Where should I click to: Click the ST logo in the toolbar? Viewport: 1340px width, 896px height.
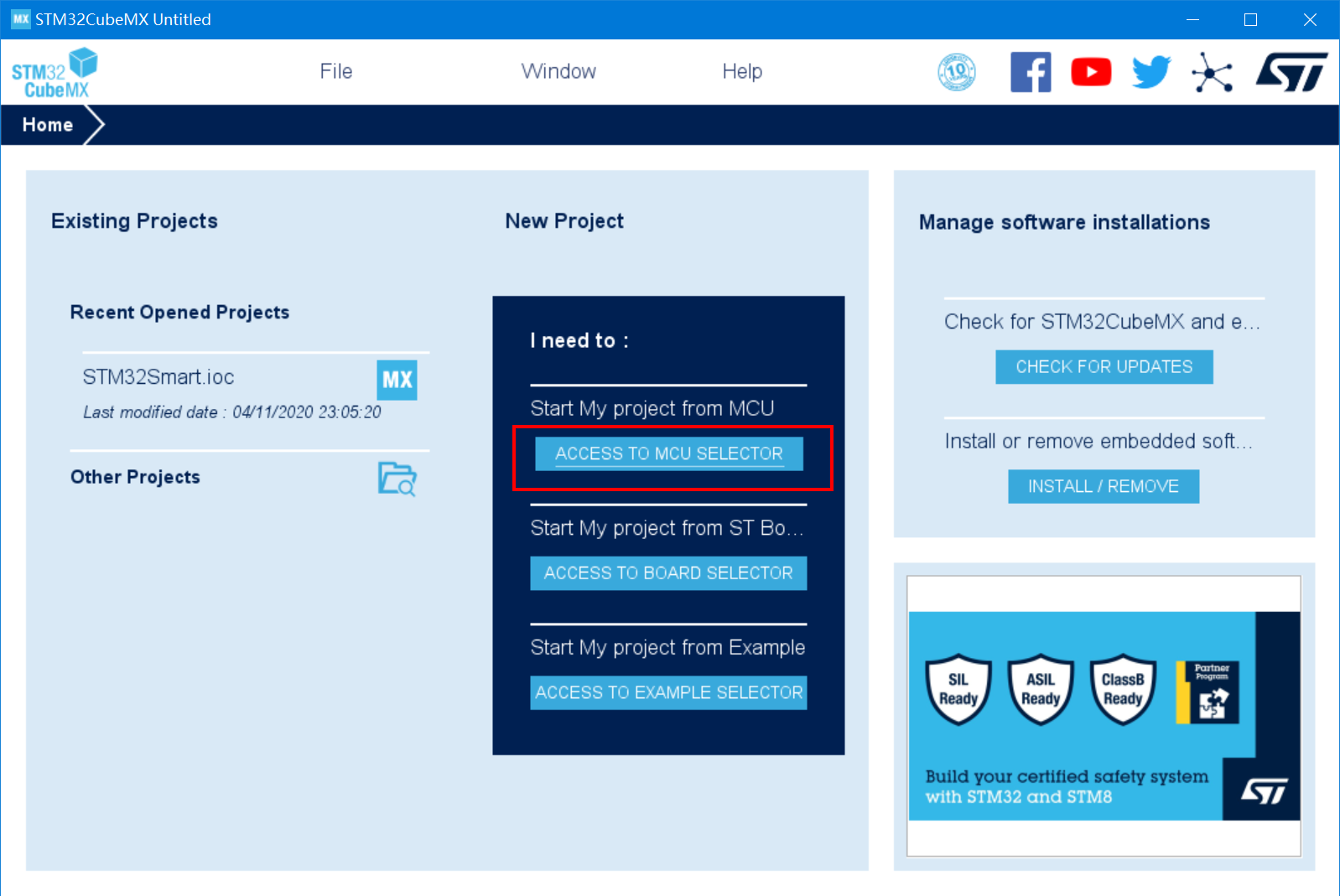point(1291,72)
